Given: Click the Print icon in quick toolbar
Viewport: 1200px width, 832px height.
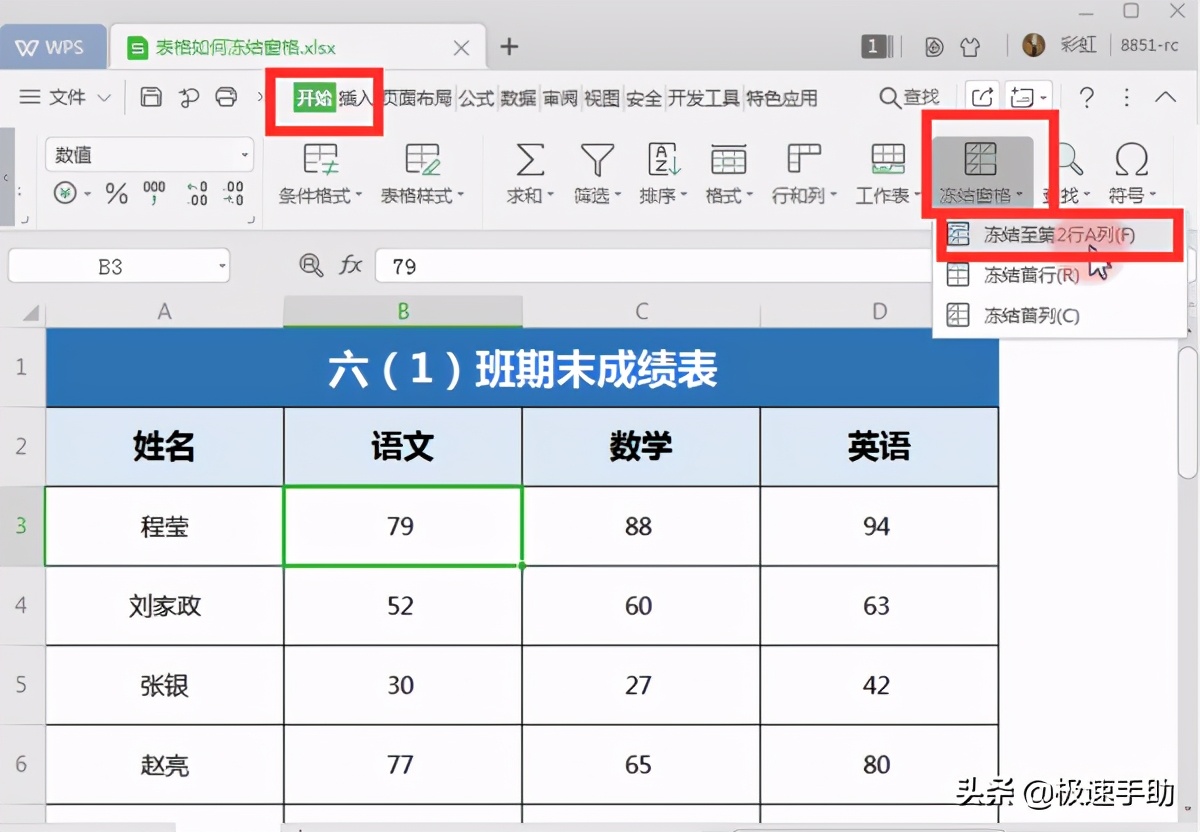Looking at the screenshot, I should [x=227, y=97].
